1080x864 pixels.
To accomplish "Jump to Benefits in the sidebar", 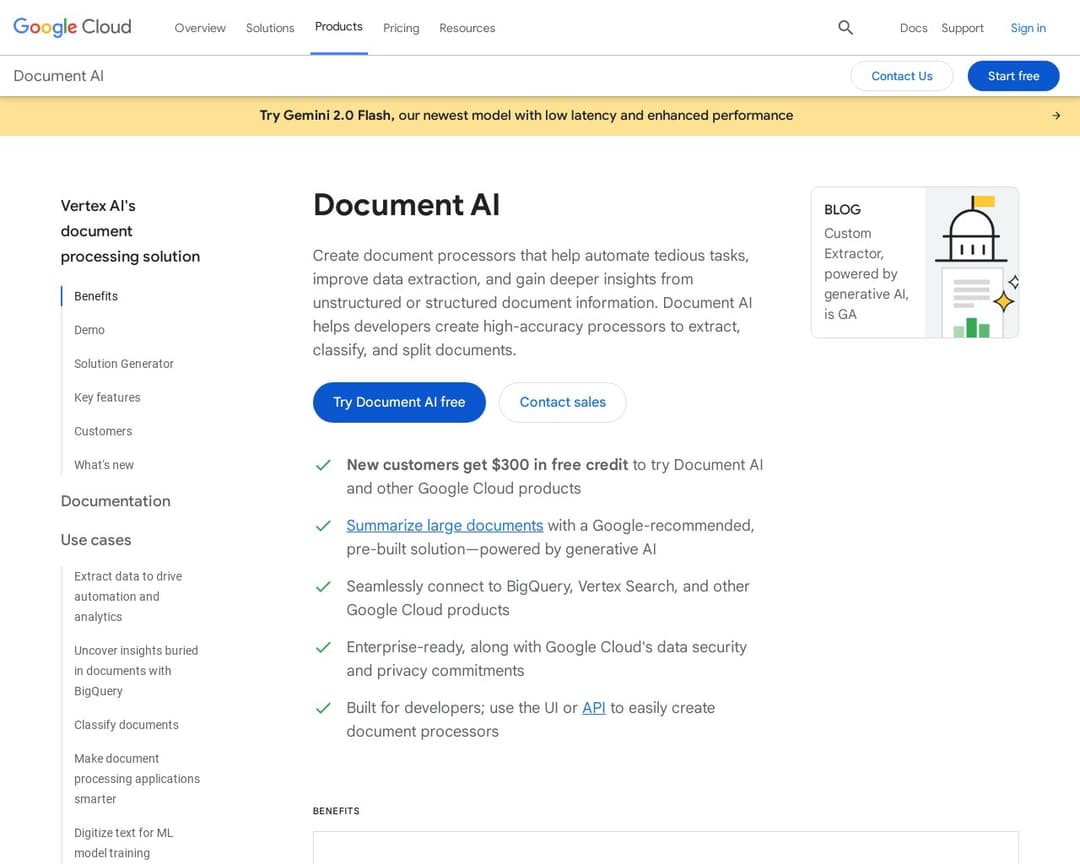I will click(96, 296).
